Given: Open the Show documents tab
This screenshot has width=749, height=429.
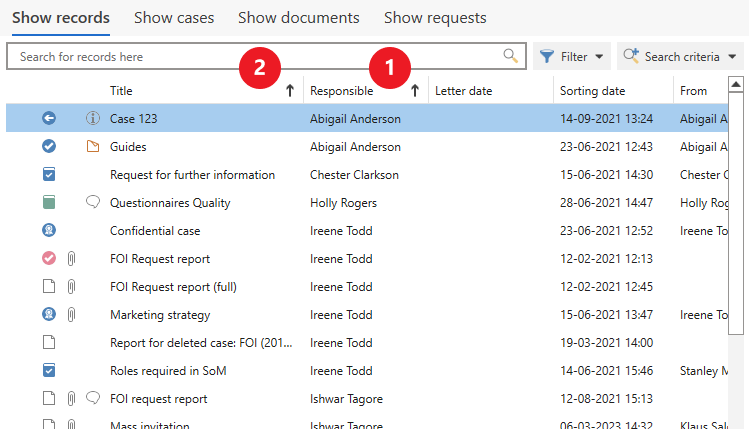Looking at the screenshot, I should [298, 18].
